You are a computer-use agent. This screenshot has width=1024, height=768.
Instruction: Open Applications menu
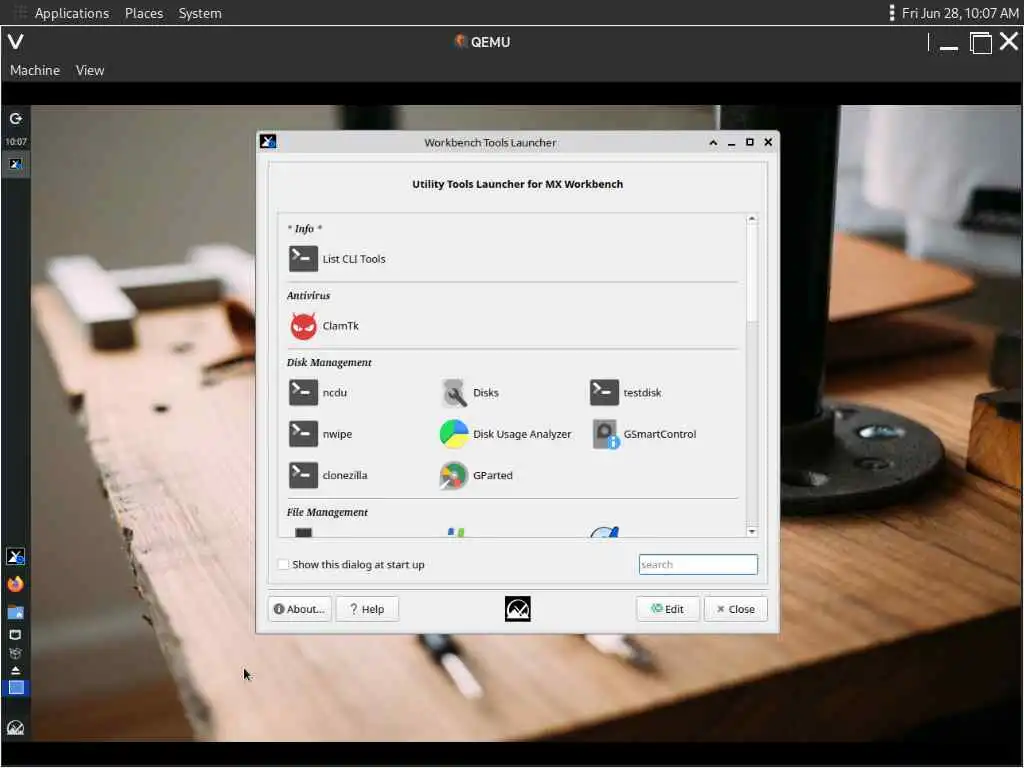click(x=72, y=13)
